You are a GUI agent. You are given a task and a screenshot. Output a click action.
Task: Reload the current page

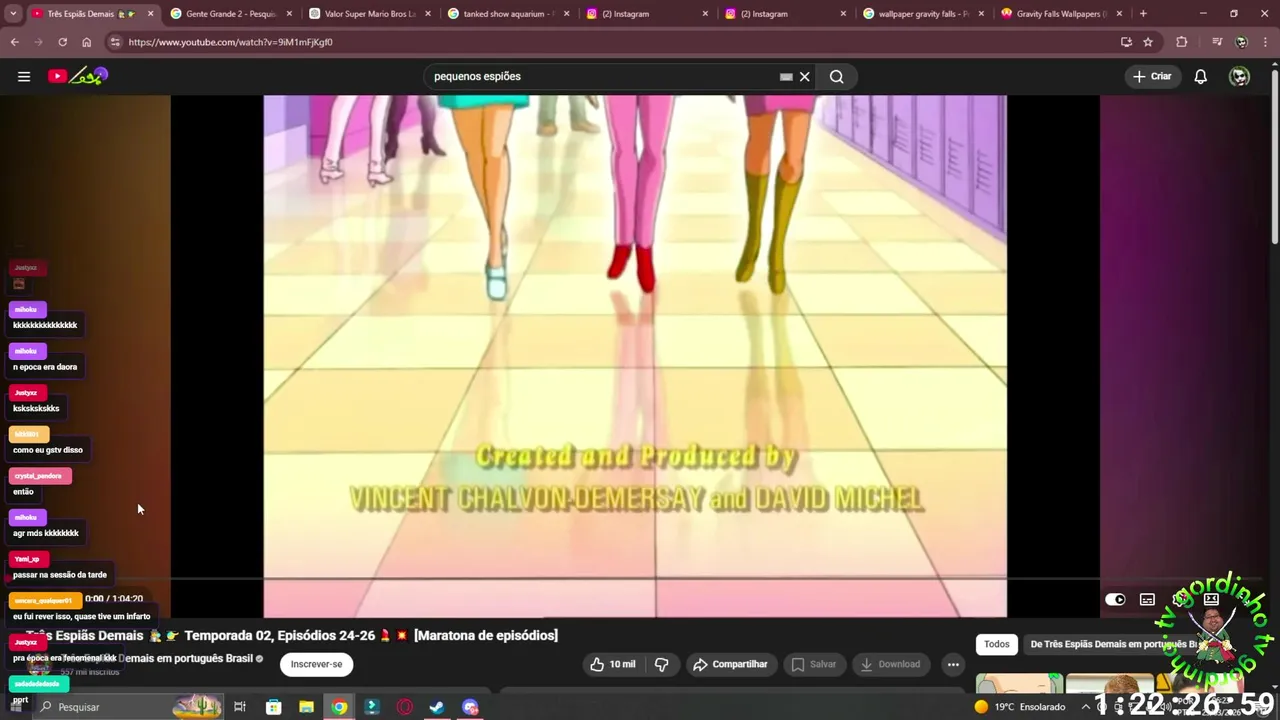[x=62, y=42]
